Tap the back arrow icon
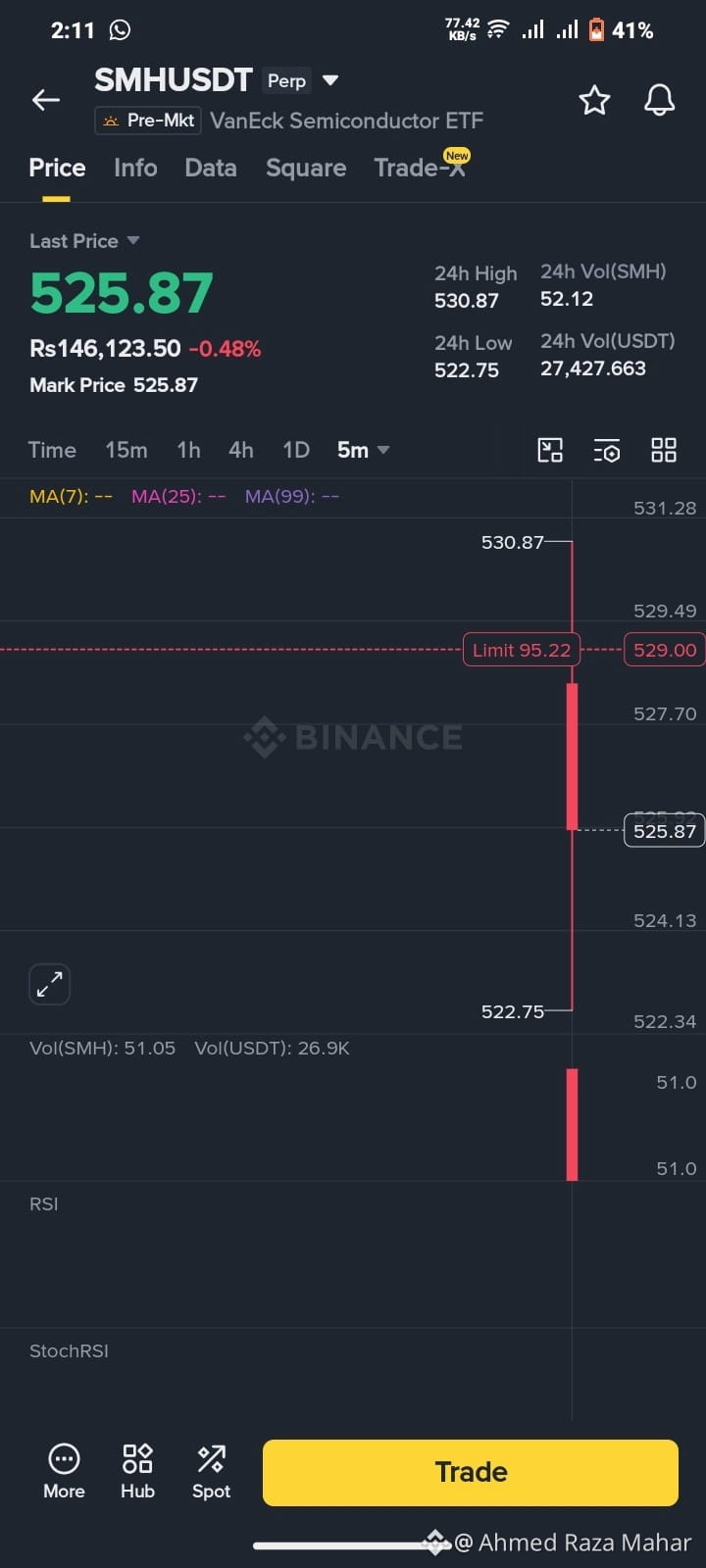The image size is (706, 1568). 46,100
